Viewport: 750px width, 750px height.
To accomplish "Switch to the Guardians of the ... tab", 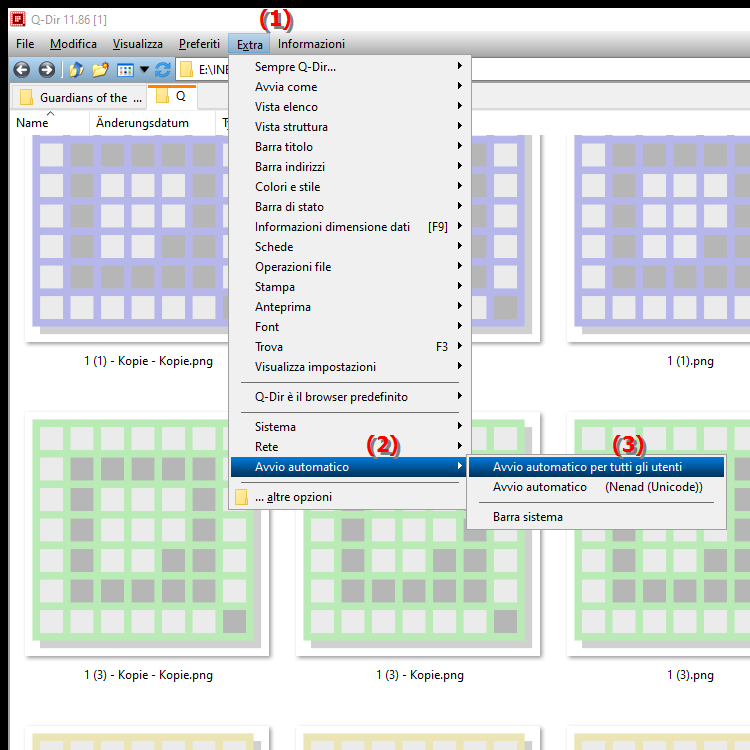I will (x=78, y=98).
